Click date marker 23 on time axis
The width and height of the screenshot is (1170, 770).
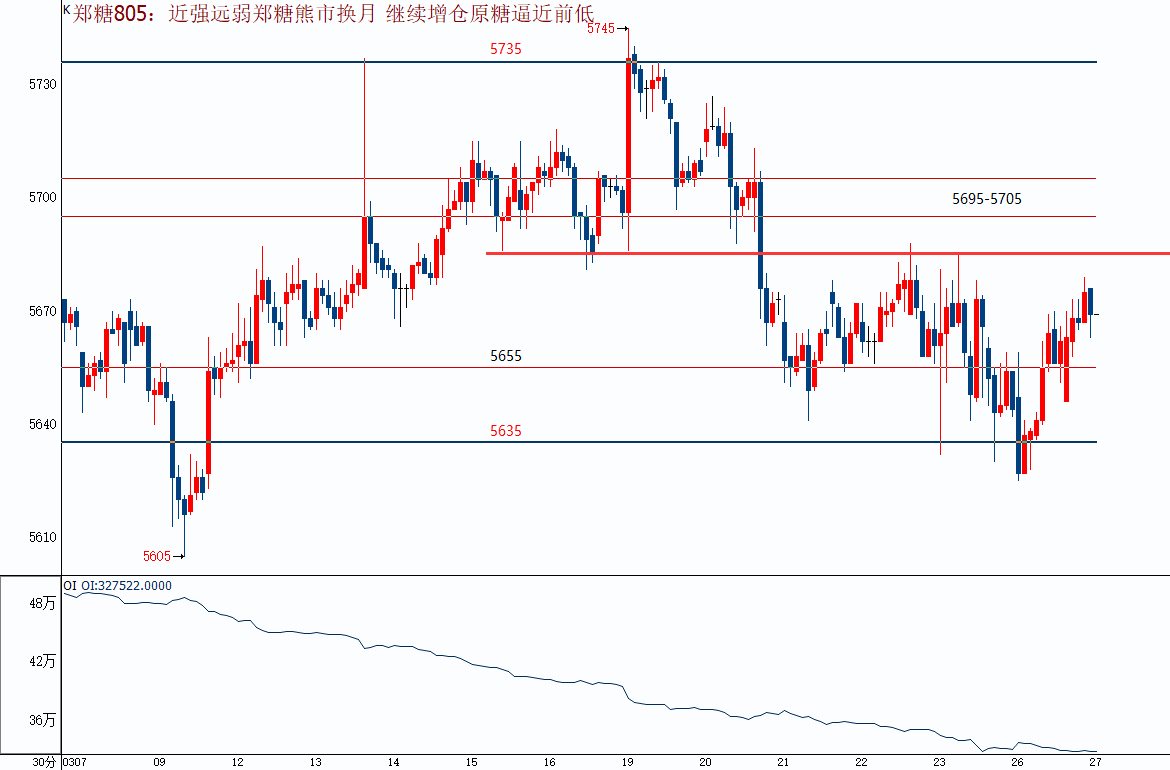(939, 762)
